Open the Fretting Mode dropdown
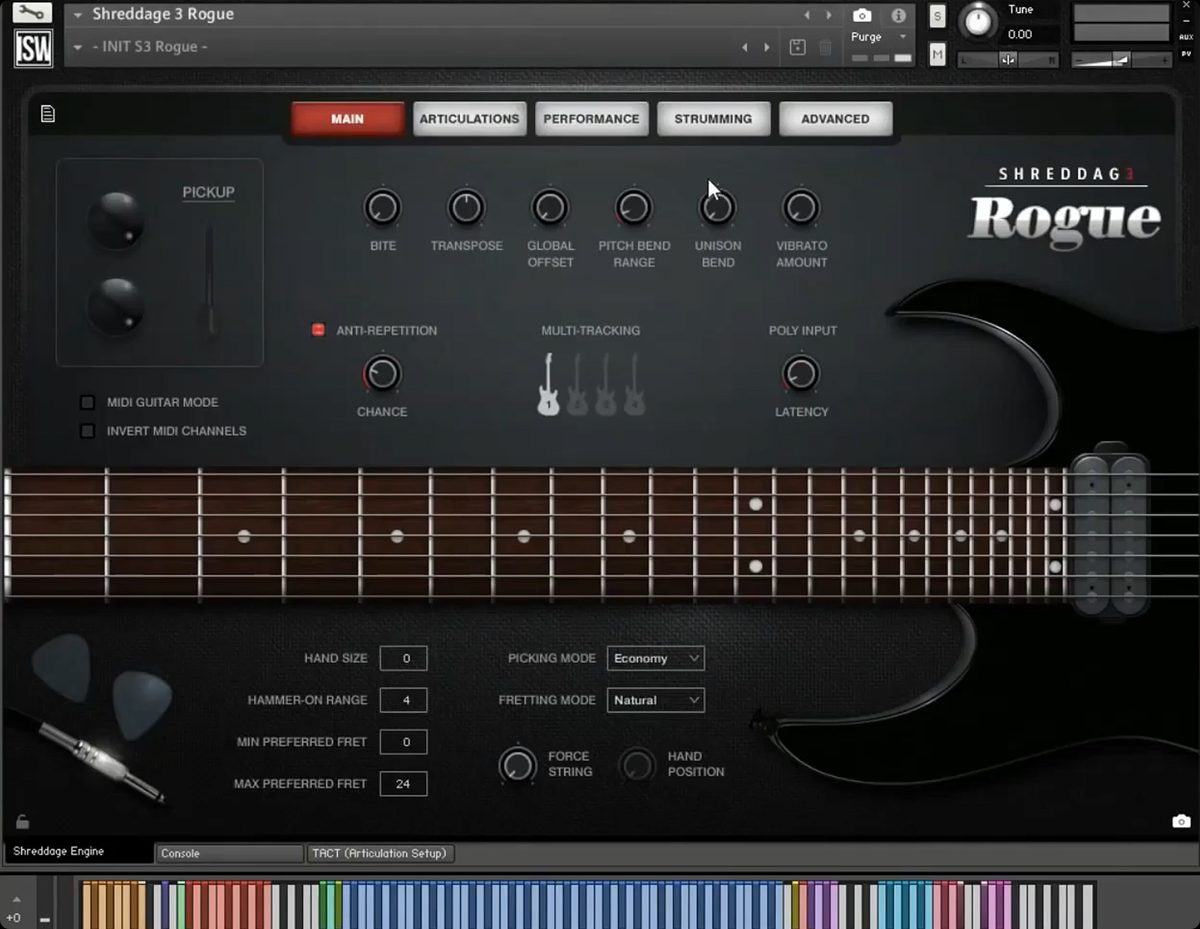 656,700
